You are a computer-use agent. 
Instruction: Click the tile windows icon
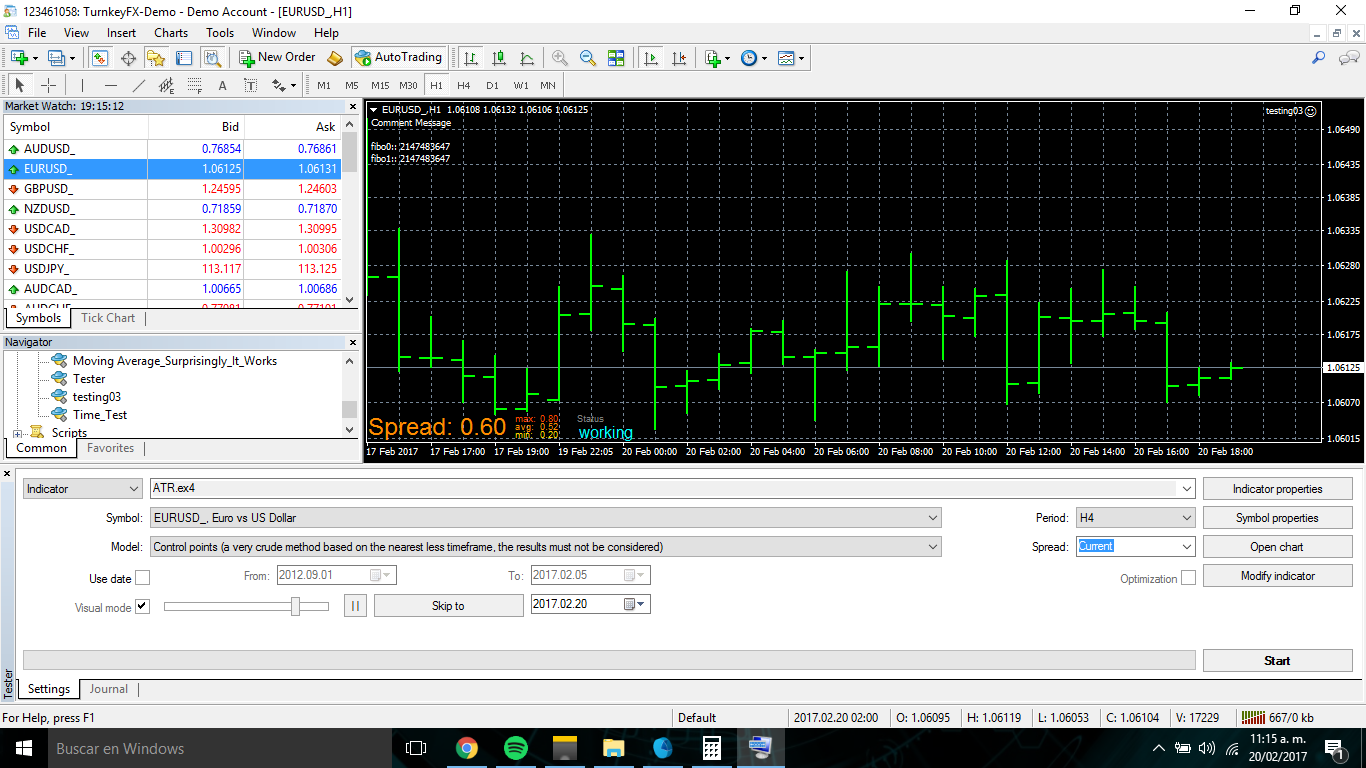coord(616,58)
